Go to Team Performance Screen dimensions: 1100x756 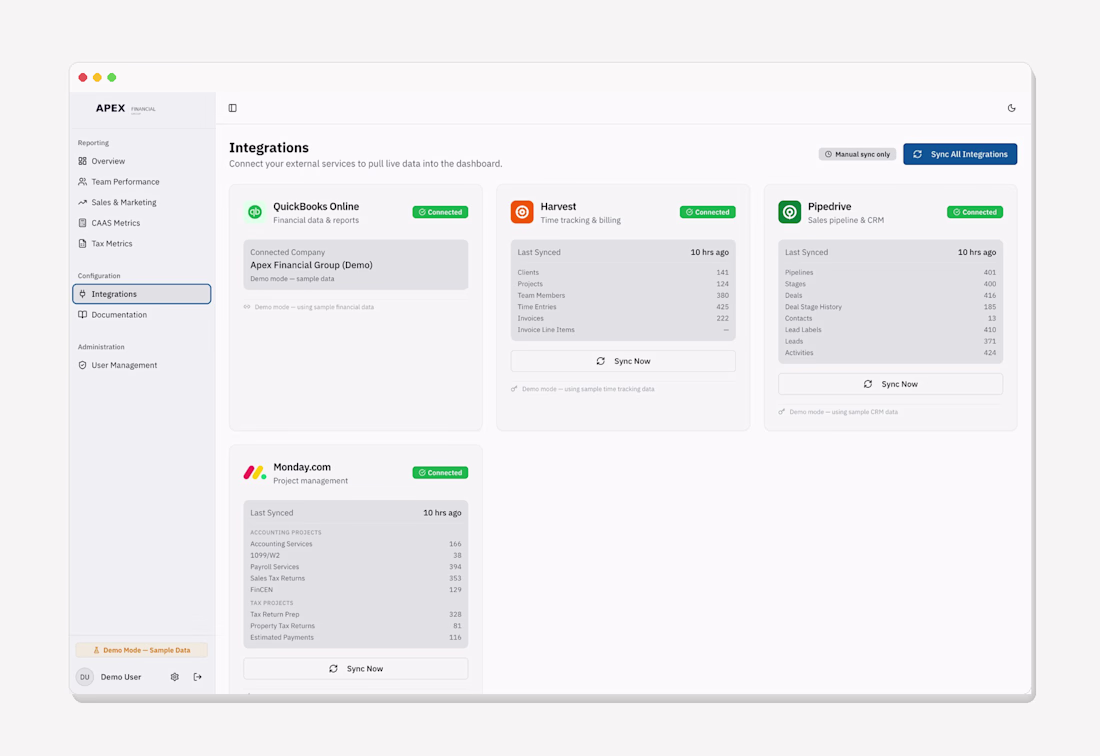point(125,182)
